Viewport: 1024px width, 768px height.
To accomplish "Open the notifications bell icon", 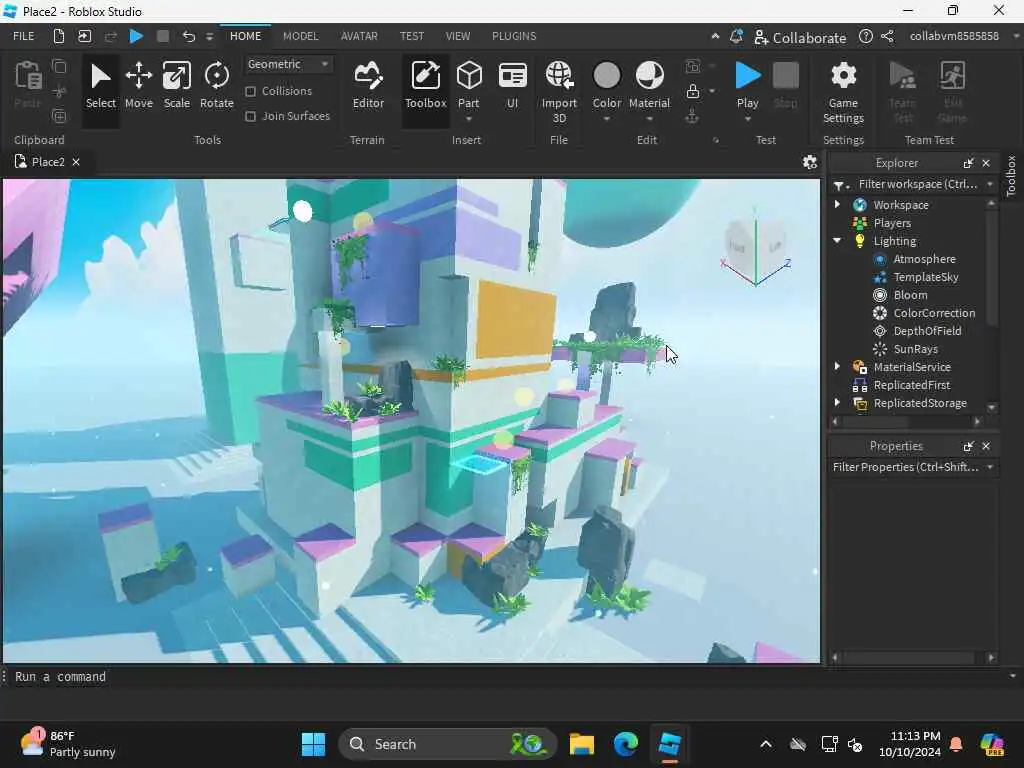I will 736,37.
